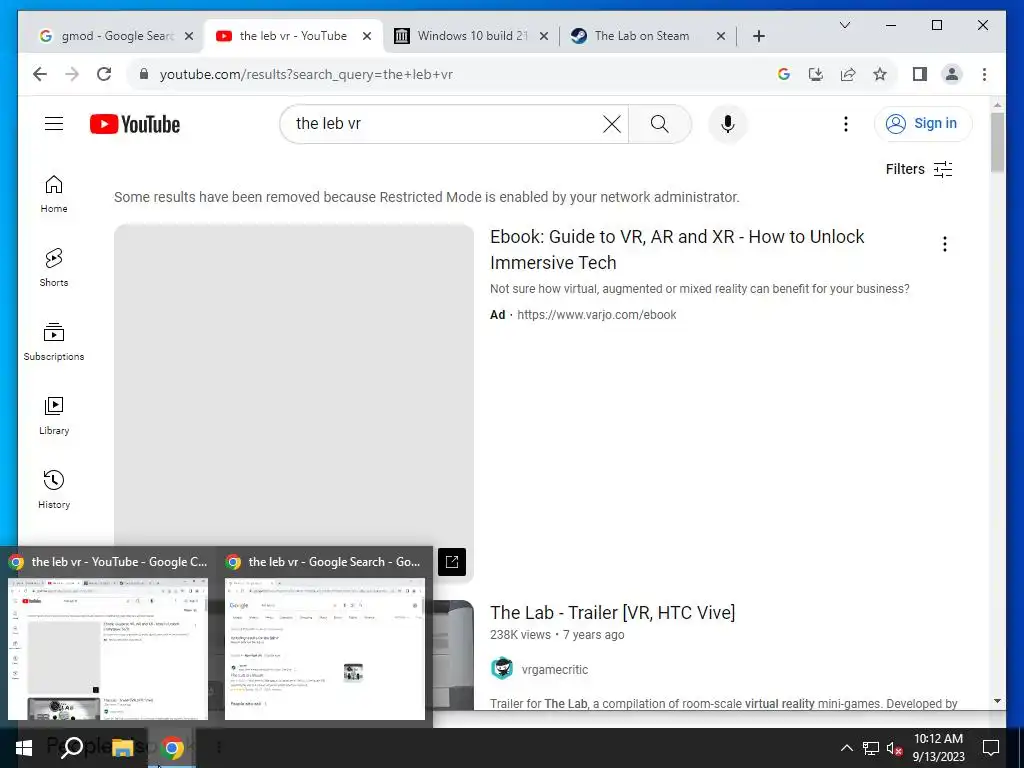The height and width of the screenshot is (768, 1024).
Task: Close The Lab on Steam tab
Action: coord(720,36)
